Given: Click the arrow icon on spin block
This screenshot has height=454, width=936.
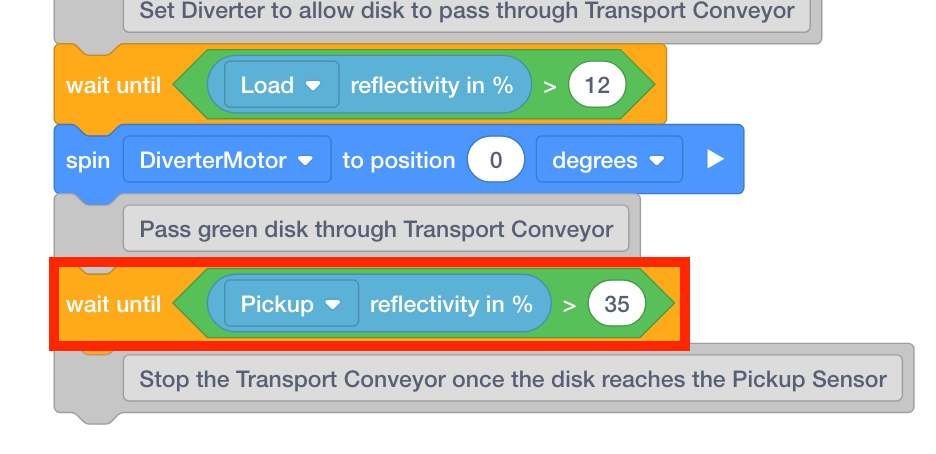Looking at the screenshot, I should click(x=714, y=159).
